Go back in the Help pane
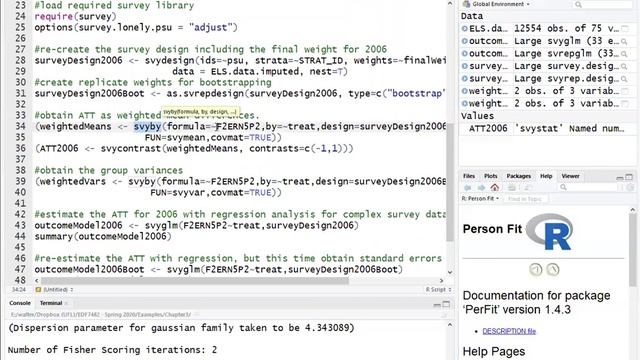Image resolution: width=640 pixels, height=360 pixels. tap(468, 188)
